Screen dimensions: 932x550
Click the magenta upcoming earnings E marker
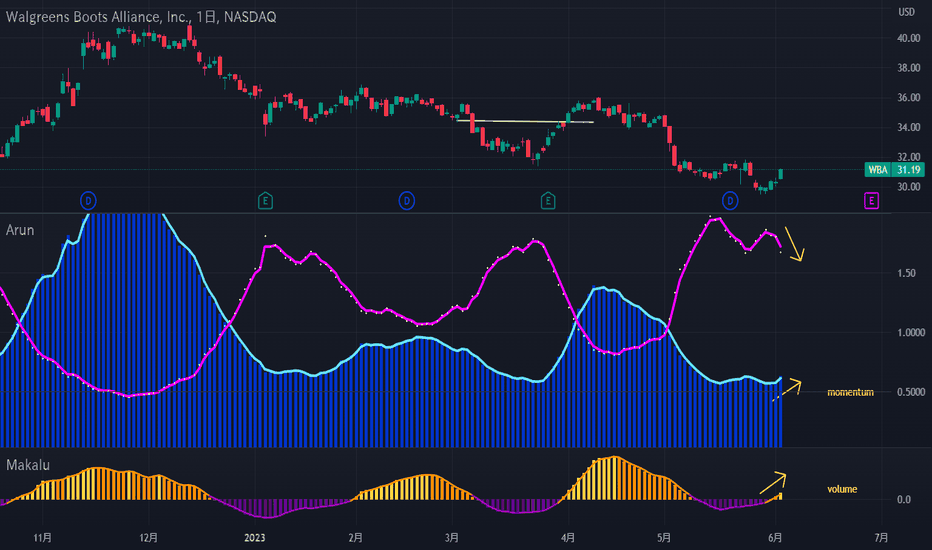point(871,201)
